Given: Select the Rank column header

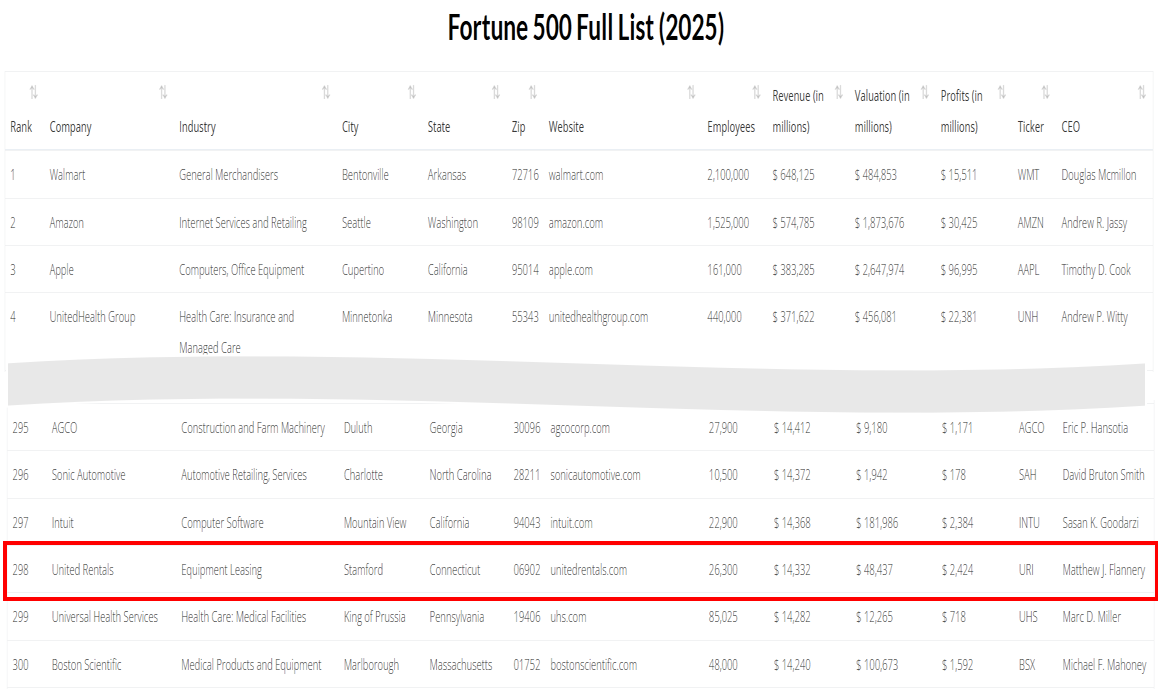Looking at the screenshot, I should [21, 127].
